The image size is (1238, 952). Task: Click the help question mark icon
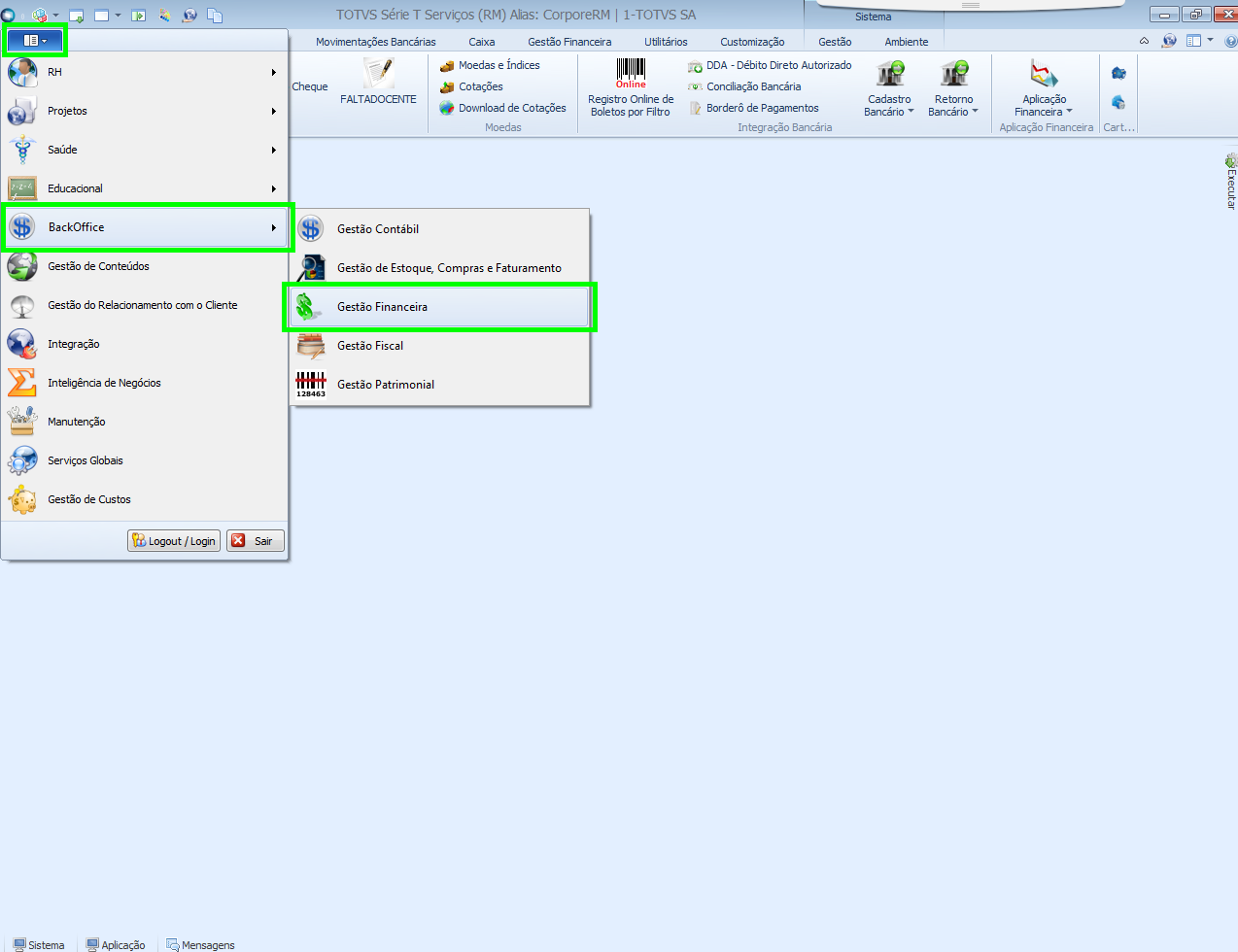click(x=1230, y=41)
